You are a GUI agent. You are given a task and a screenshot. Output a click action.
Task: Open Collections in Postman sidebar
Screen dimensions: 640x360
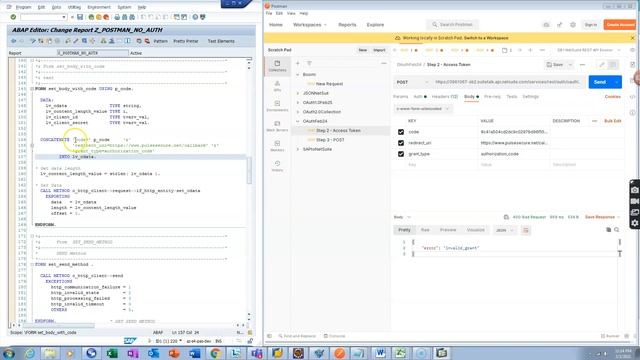(x=278, y=66)
